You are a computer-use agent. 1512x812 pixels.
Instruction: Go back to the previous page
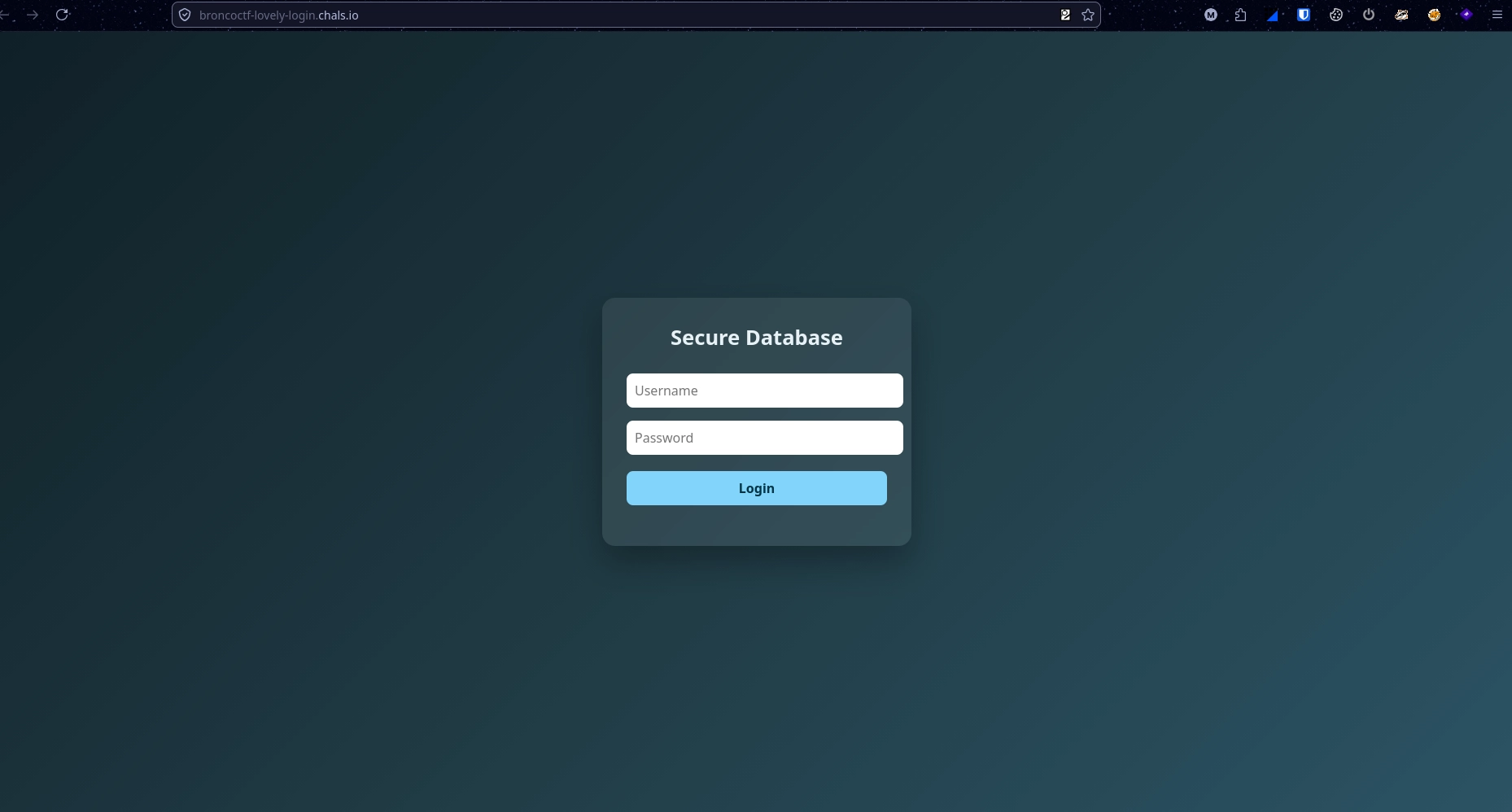4,15
